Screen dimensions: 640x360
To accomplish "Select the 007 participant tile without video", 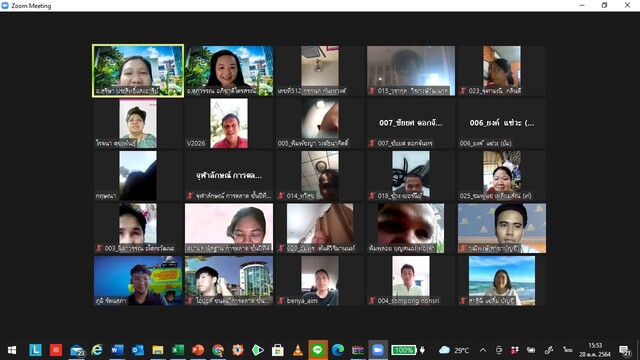I will [x=411, y=123].
